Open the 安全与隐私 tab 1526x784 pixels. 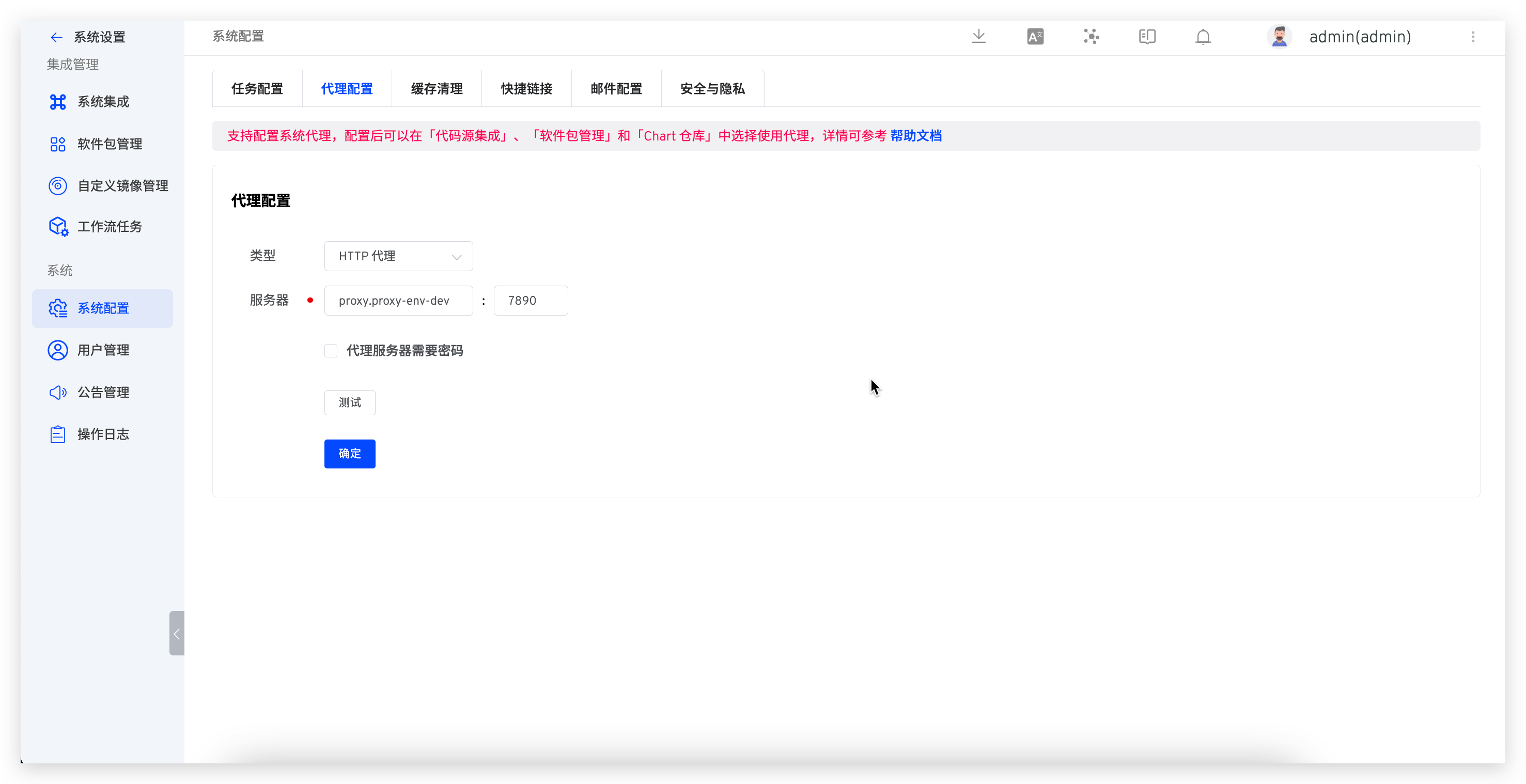712,88
